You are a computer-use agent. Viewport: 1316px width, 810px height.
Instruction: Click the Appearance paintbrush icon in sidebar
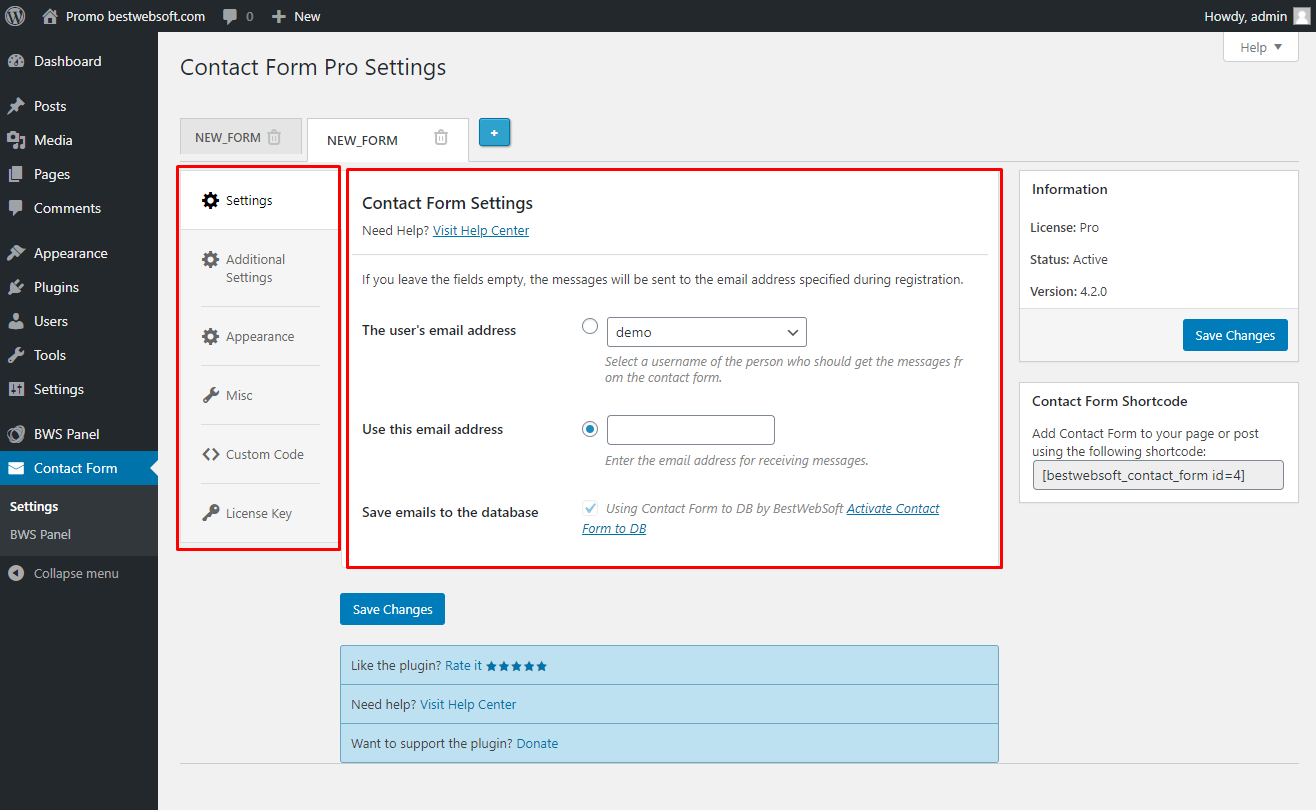pos(16,253)
